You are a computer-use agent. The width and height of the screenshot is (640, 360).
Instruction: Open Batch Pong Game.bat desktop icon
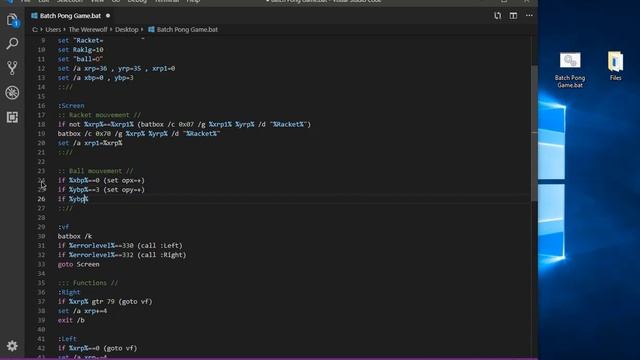click(x=570, y=70)
